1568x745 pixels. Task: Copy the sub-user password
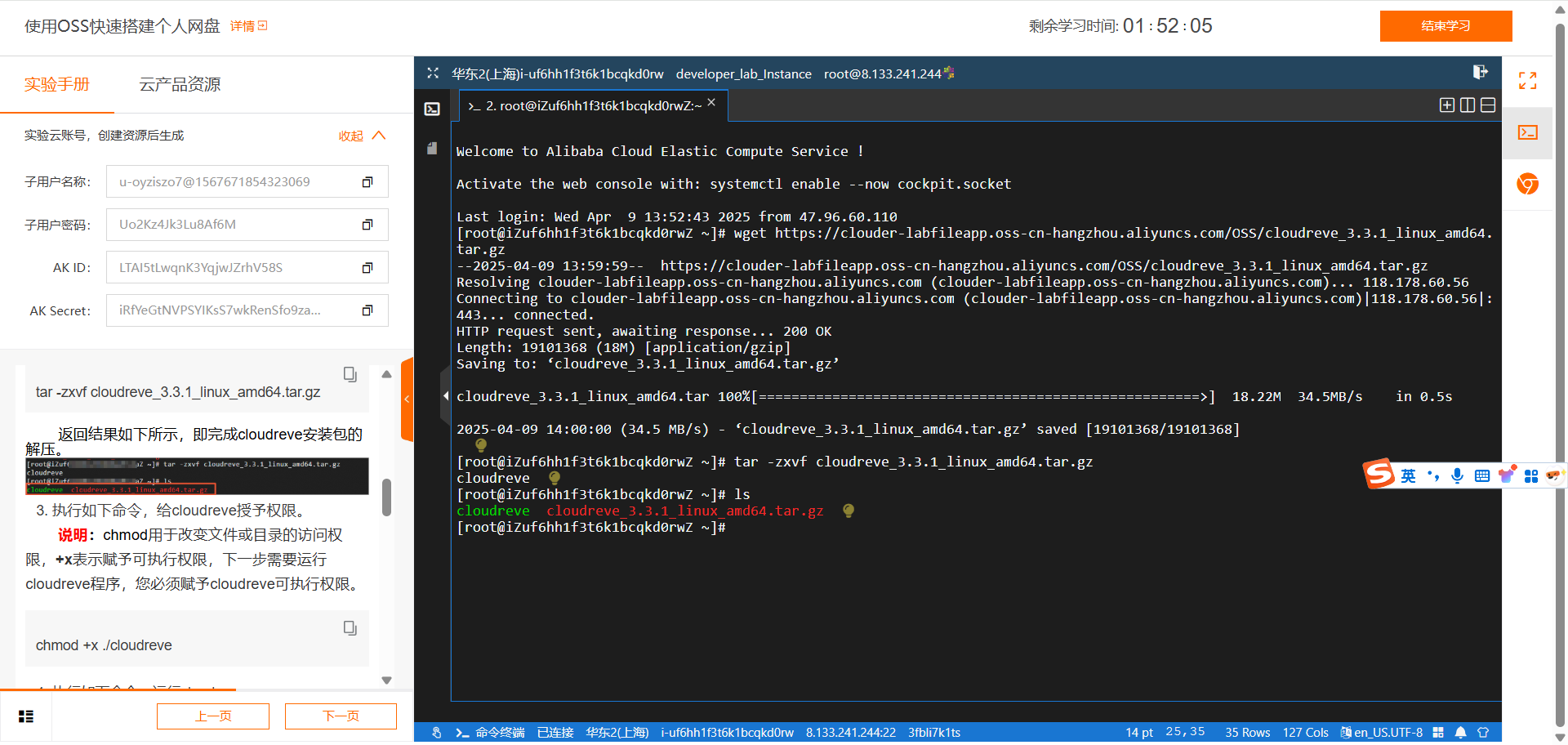[367, 225]
